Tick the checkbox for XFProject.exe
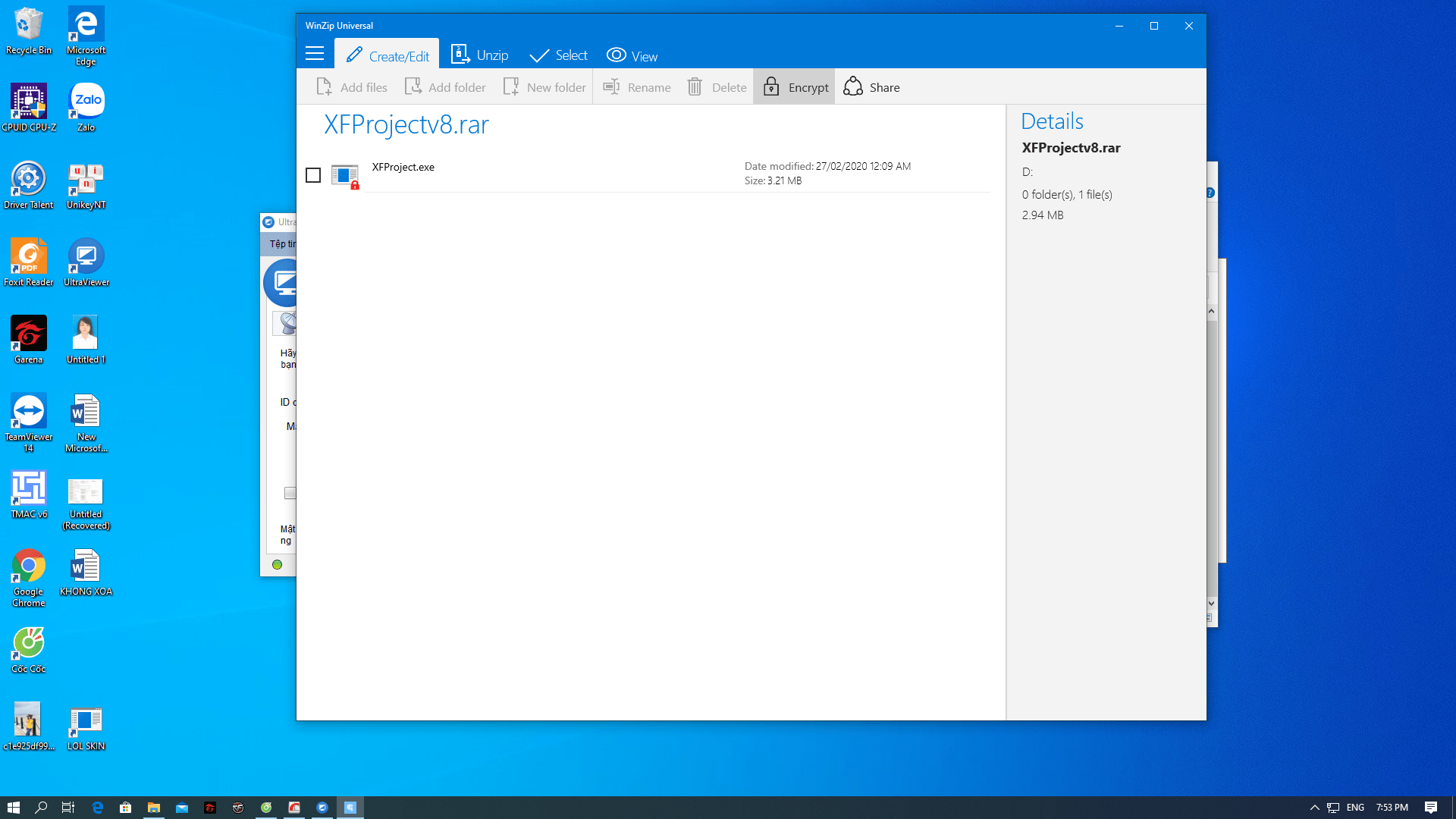The image size is (1456, 819). click(x=313, y=175)
